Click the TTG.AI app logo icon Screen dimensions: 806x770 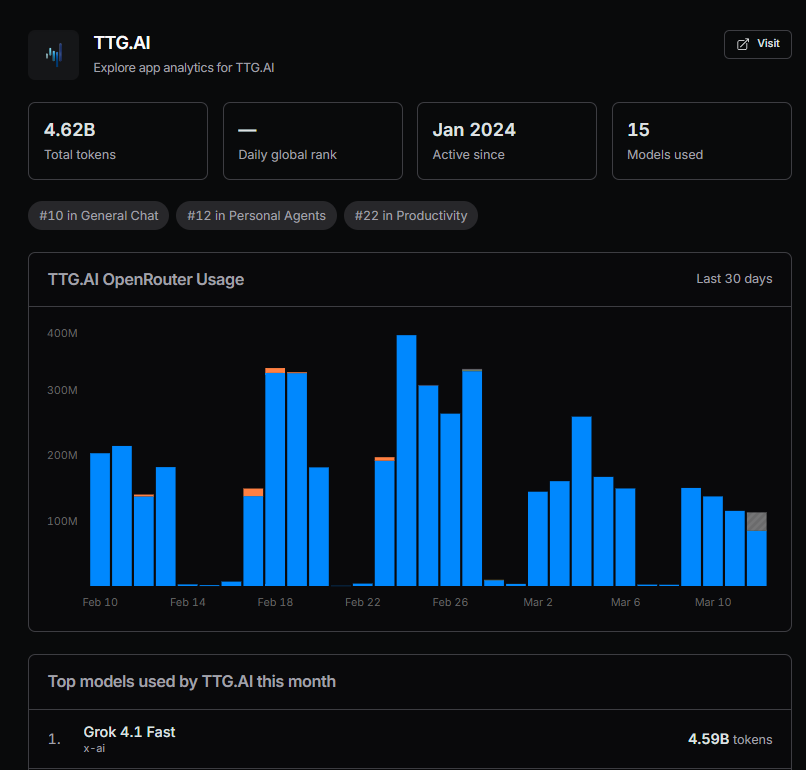tap(53, 54)
